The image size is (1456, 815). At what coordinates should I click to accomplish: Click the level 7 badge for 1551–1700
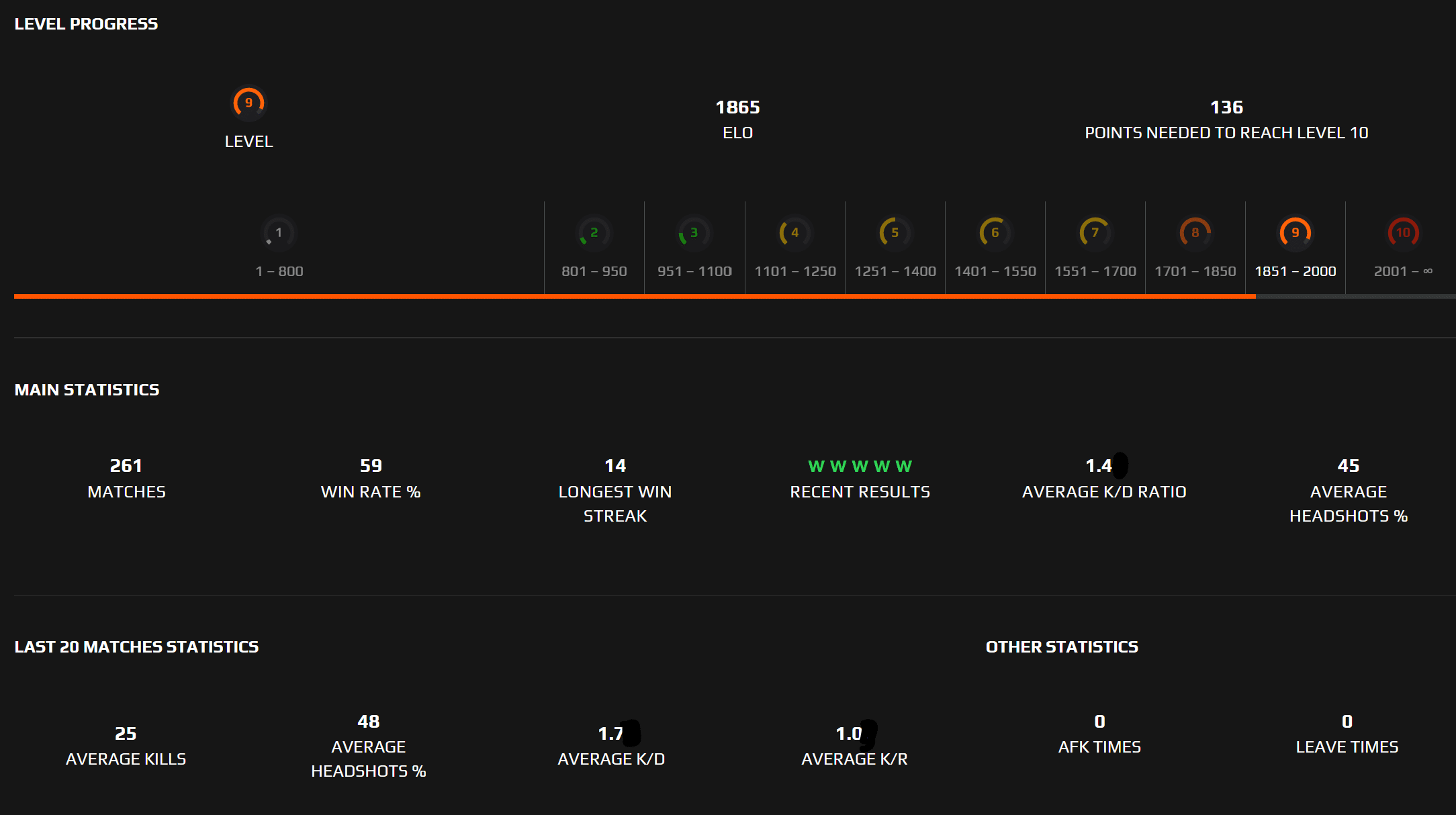[x=1095, y=233]
